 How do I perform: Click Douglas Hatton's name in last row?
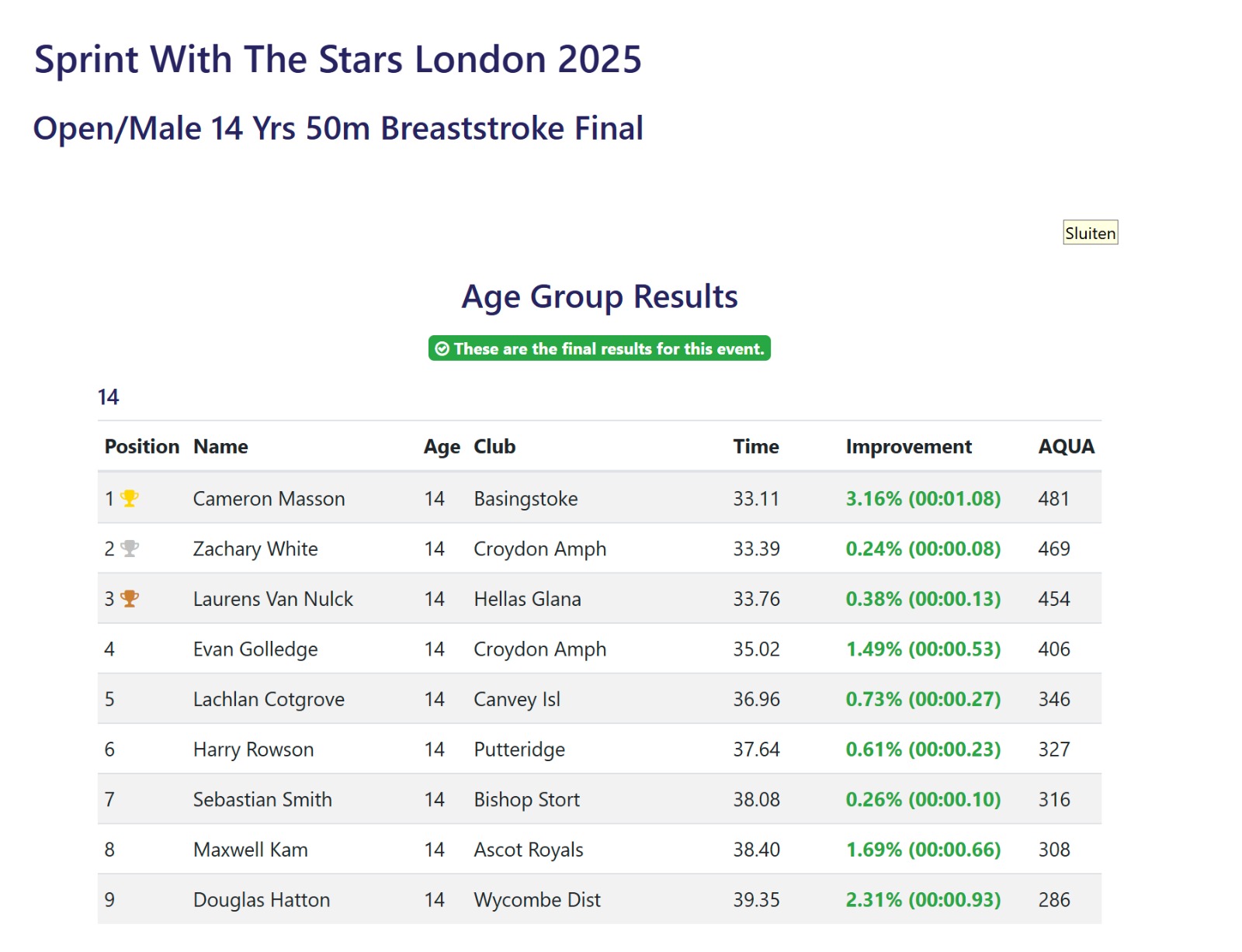point(262,900)
